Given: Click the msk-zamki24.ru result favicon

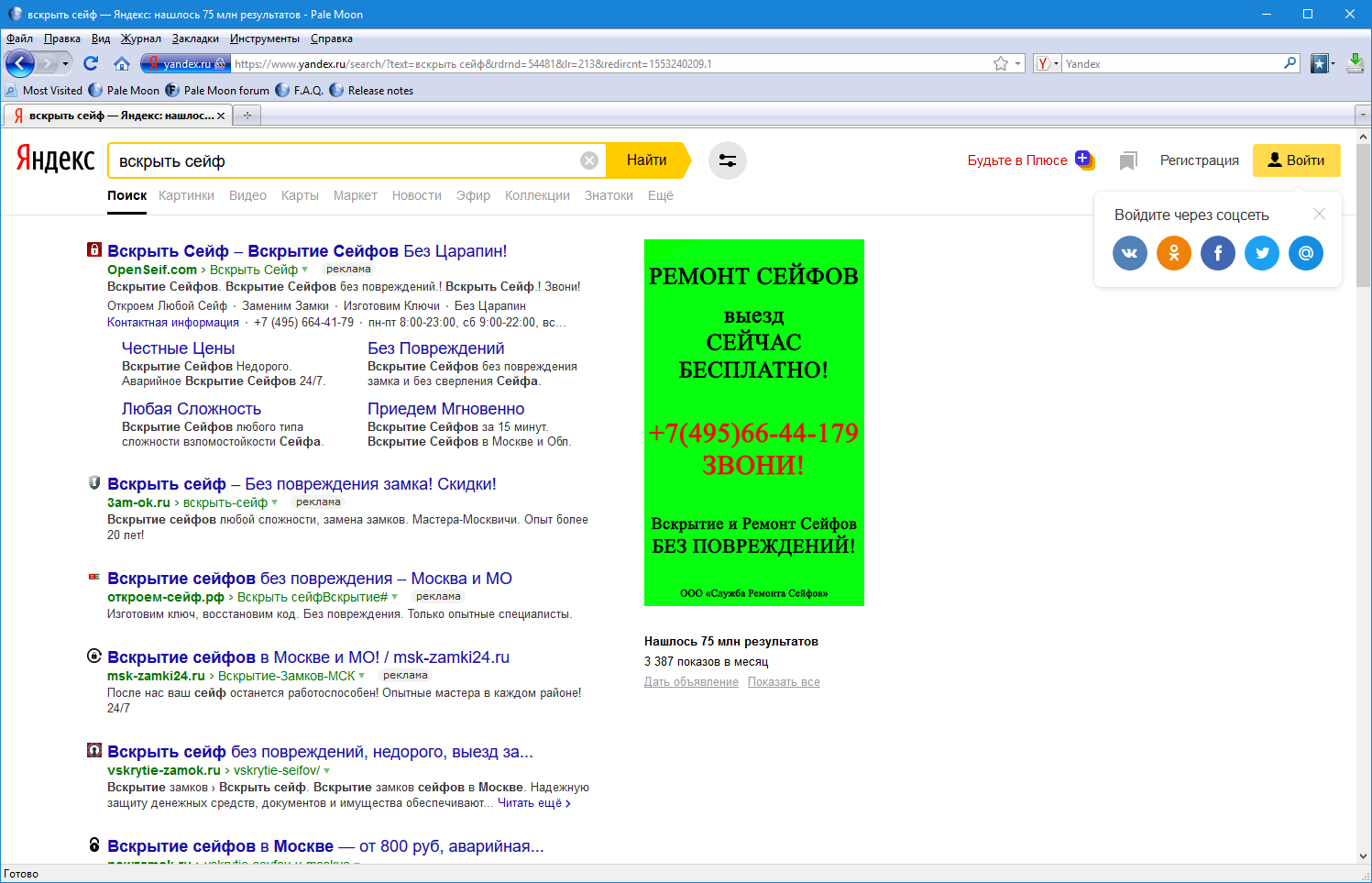Looking at the screenshot, I should click(94, 656).
